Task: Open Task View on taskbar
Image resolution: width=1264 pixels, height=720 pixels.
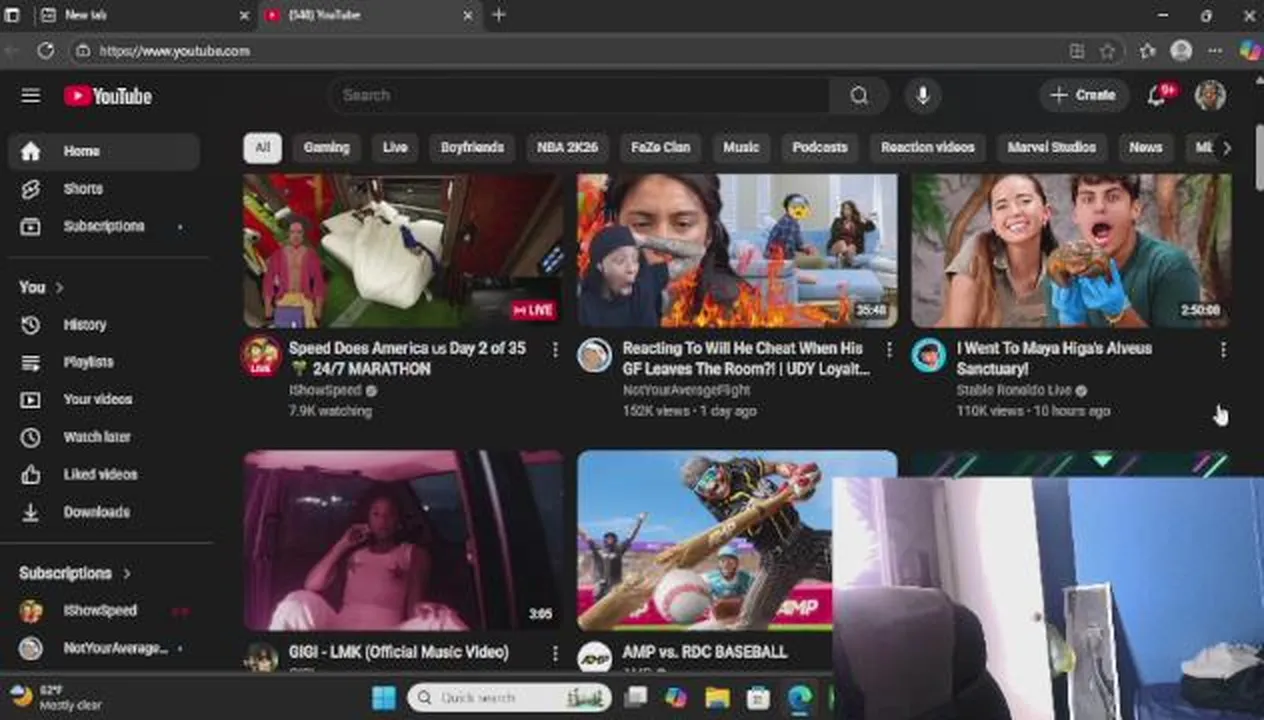Action: pos(636,698)
